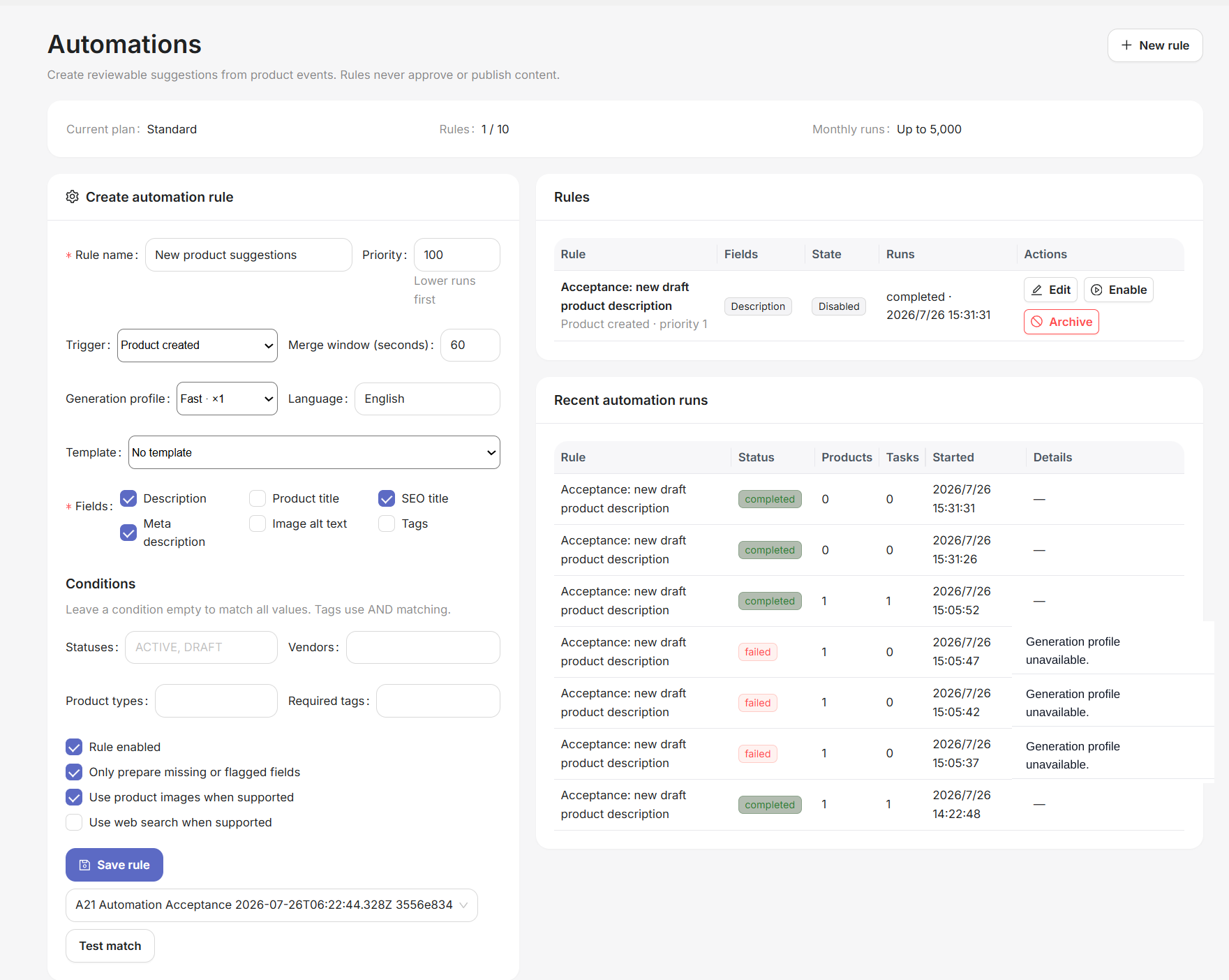
Task: Click the Disabled state badge
Action: tap(839, 306)
